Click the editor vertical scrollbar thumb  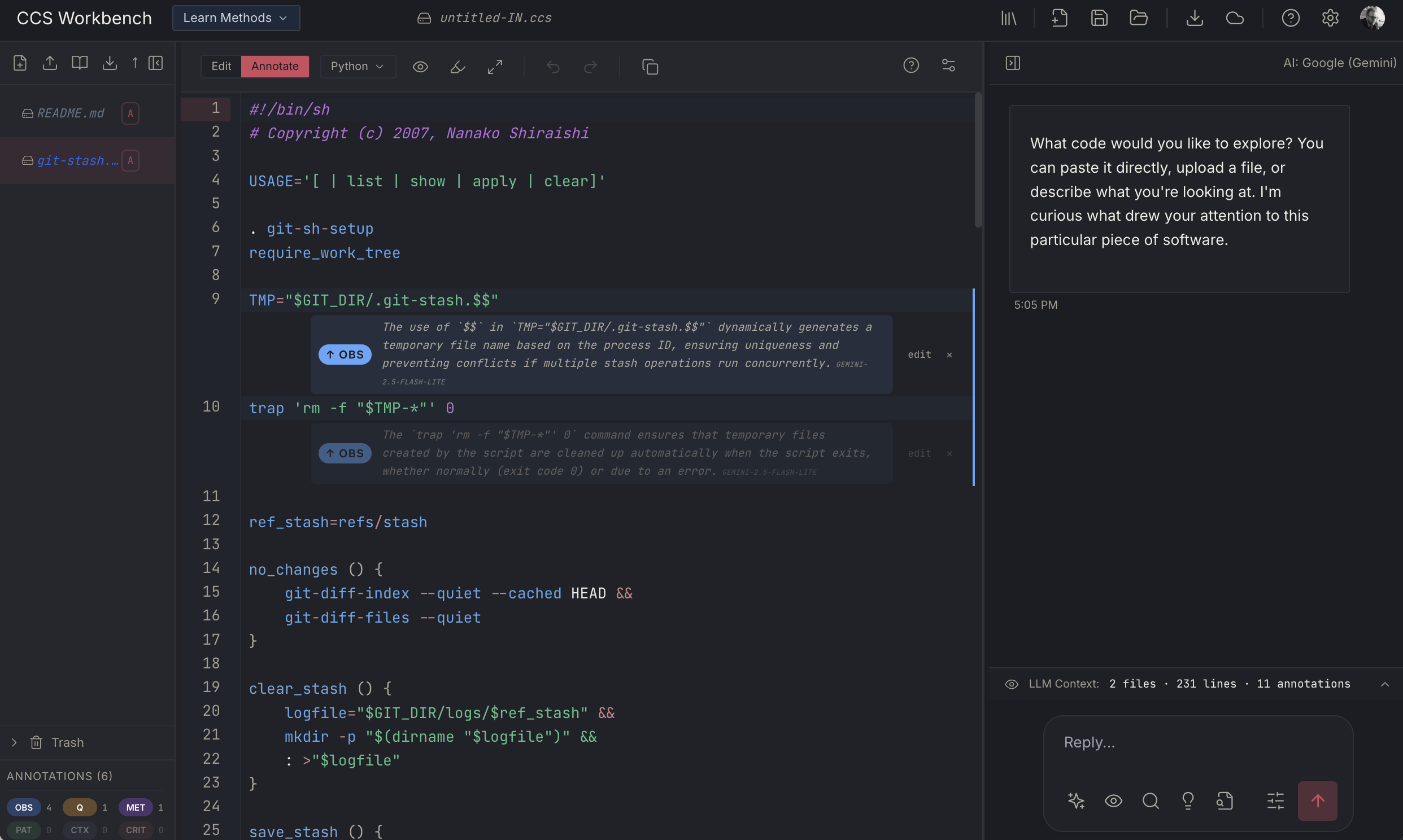tap(978, 161)
